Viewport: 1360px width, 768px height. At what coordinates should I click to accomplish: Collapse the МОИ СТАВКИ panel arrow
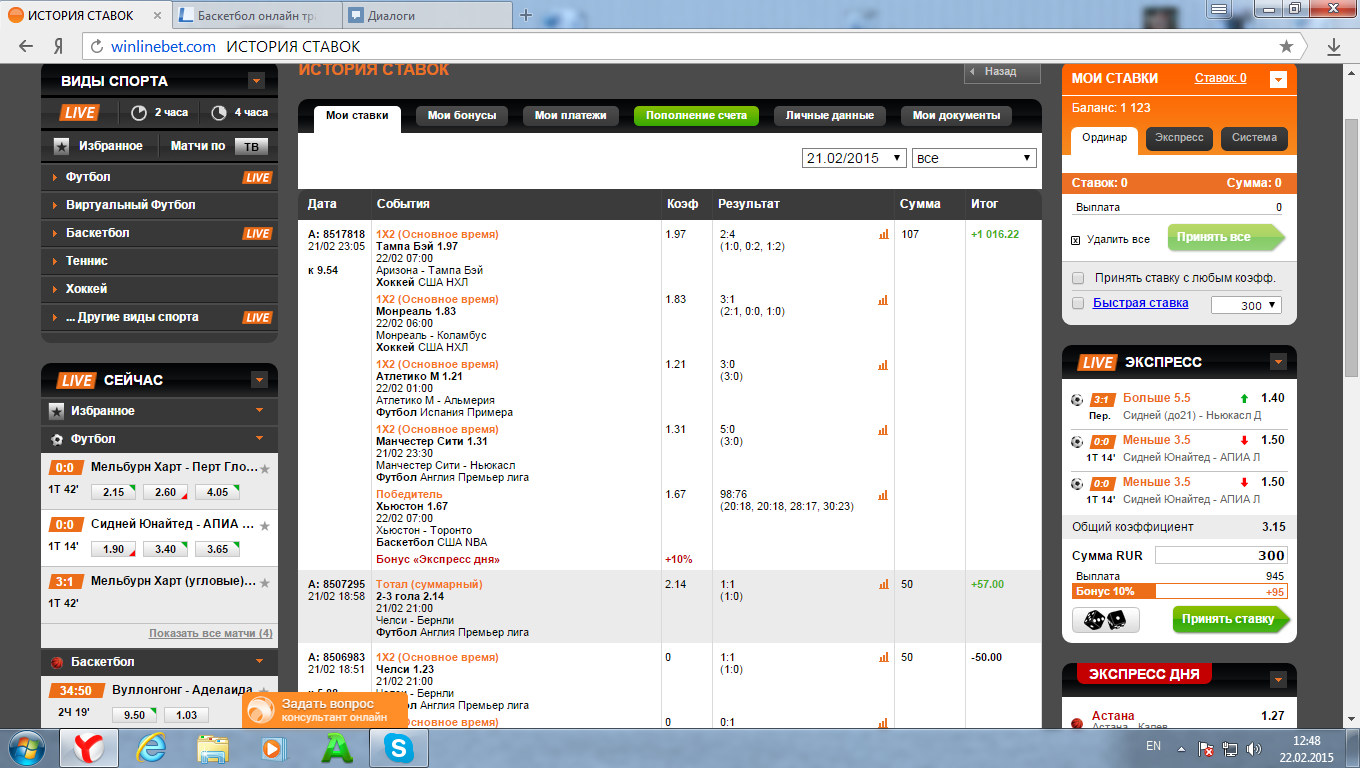[x=1278, y=80]
